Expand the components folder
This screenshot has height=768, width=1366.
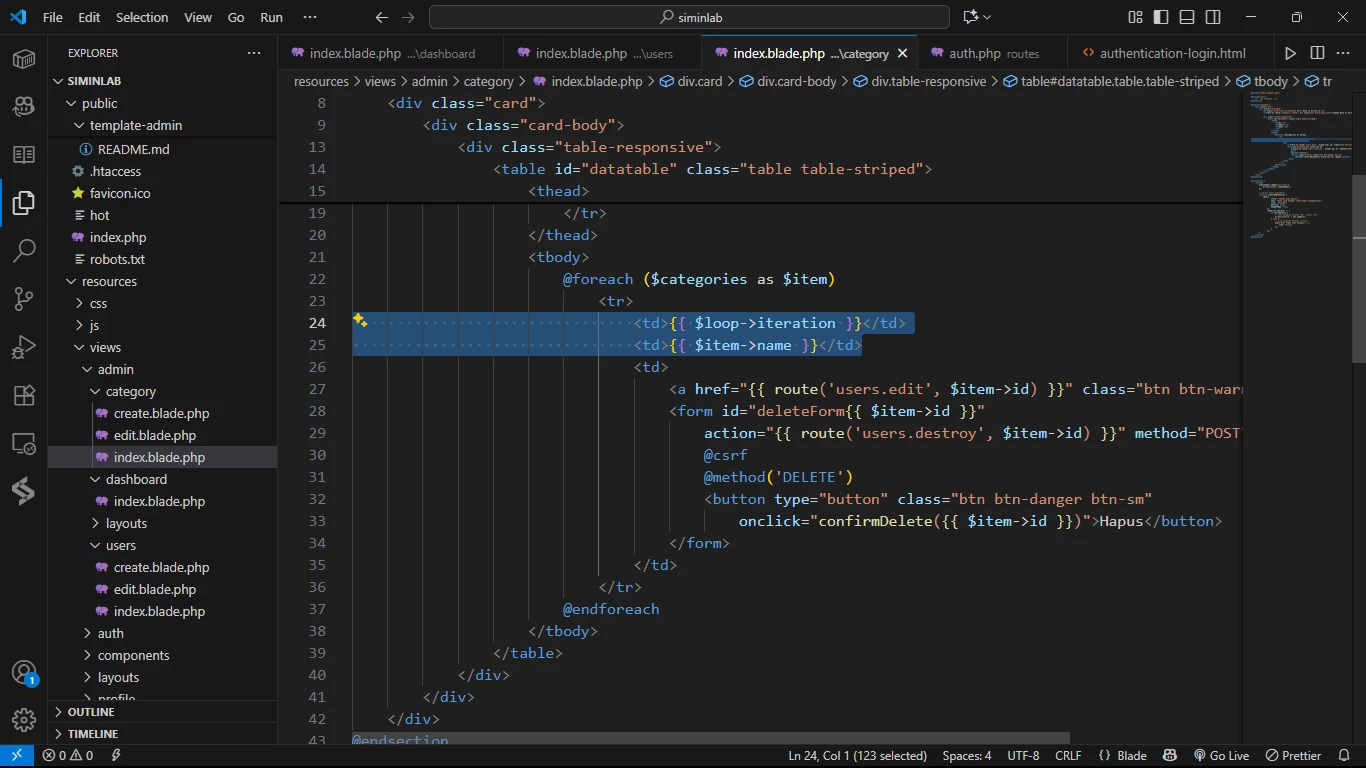click(133, 655)
